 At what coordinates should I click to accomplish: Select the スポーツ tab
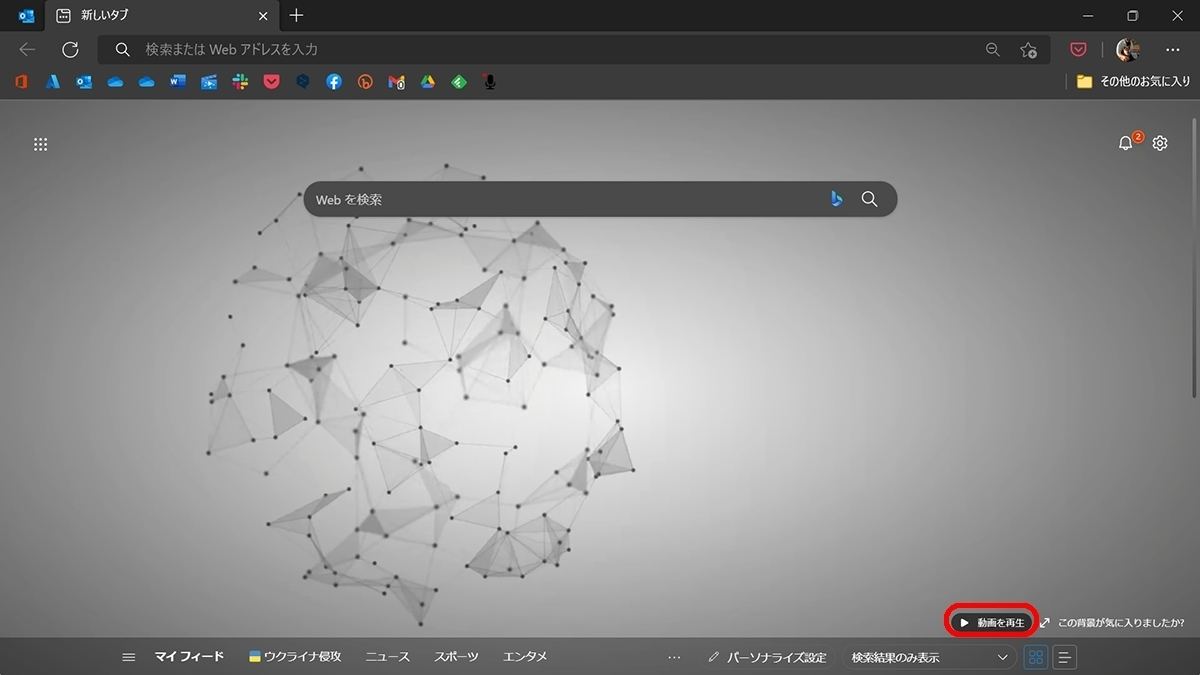point(456,657)
